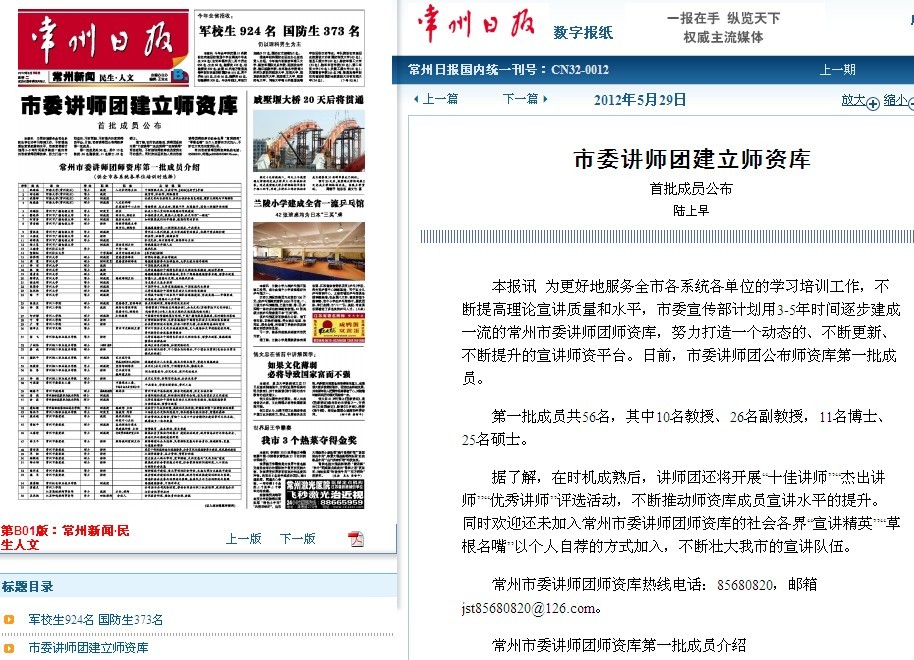Click the orange bullet beside 市委讲师团建立师资库 entry

[9, 648]
